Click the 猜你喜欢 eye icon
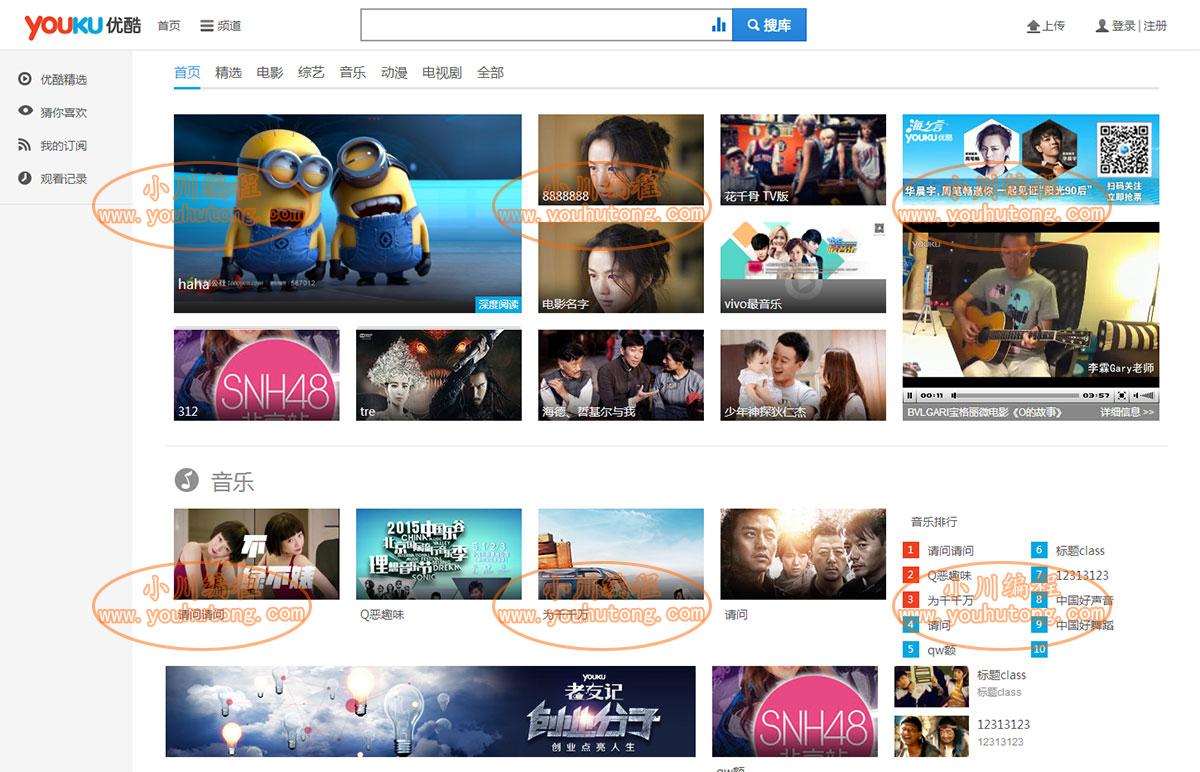 pyautogui.click(x=25, y=112)
